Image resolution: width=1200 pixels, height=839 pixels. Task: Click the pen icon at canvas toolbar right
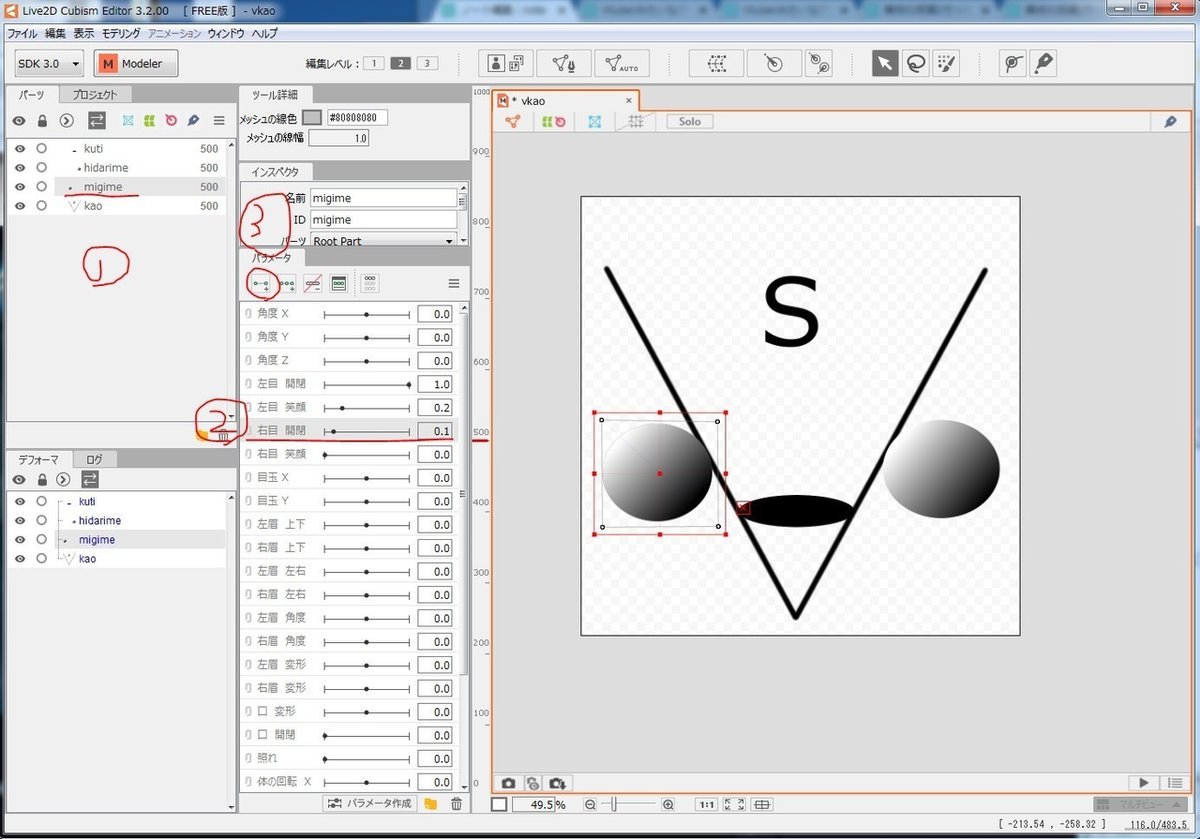pyautogui.click(x=1170, y=121)
